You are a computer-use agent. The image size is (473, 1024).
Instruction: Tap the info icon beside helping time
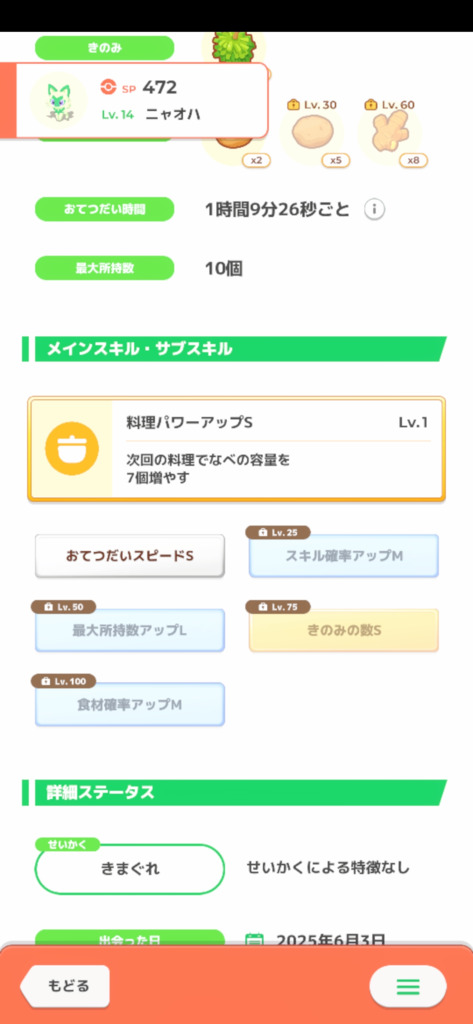pyautogui.click(x=374, y=210)
